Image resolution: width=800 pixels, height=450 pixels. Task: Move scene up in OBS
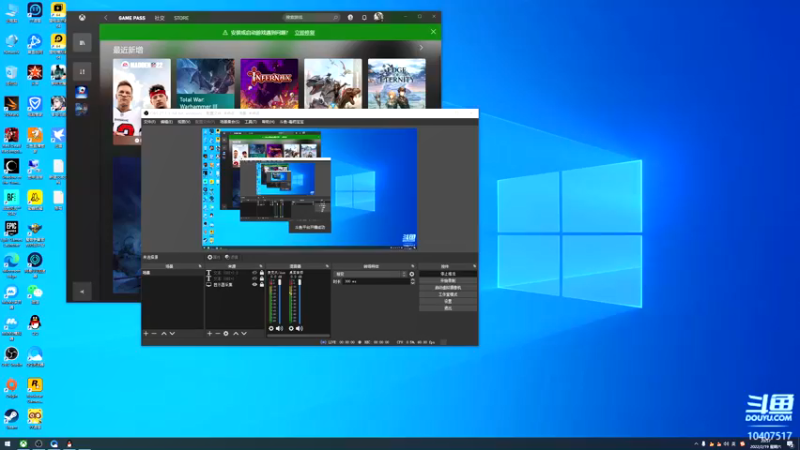click(x=164, y=334)
